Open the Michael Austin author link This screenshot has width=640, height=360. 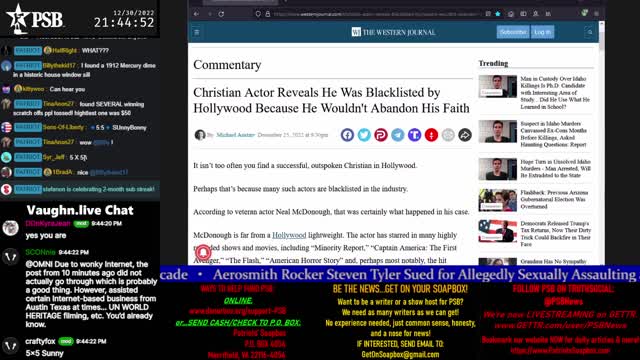pos(236,135)
